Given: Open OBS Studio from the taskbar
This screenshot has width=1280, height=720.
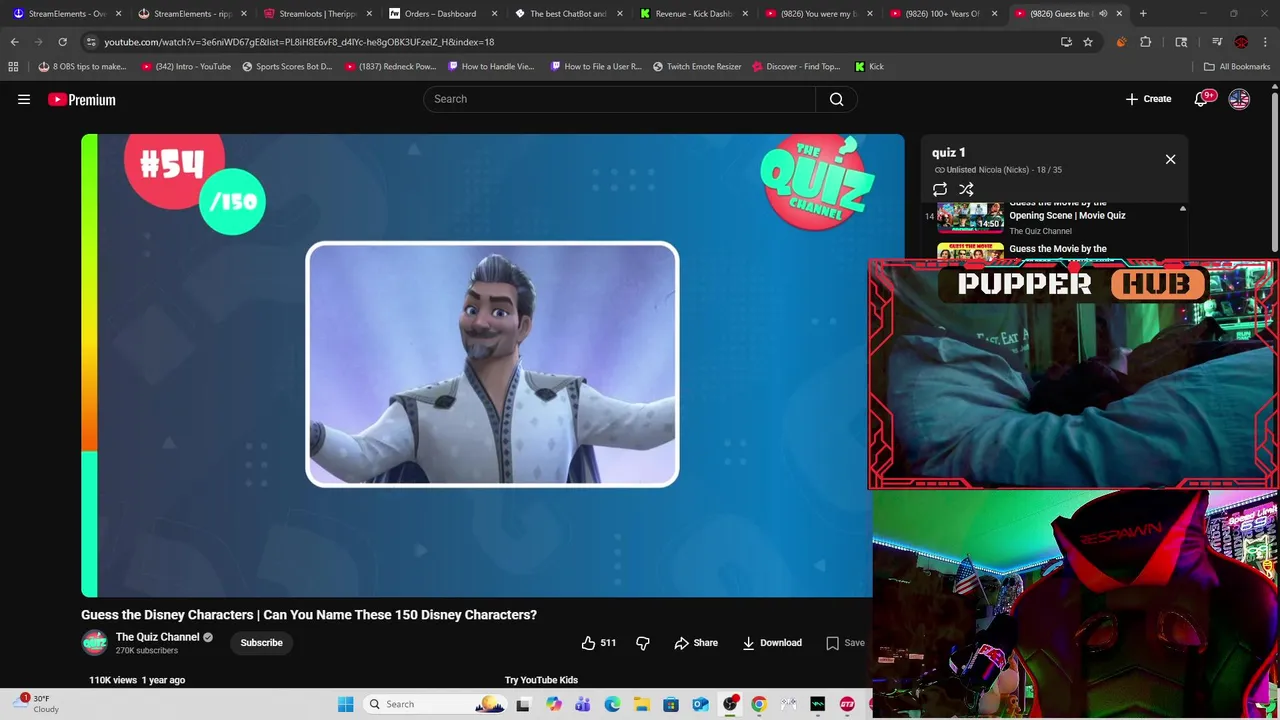Looking at the screenshot, I should [730, 704].
